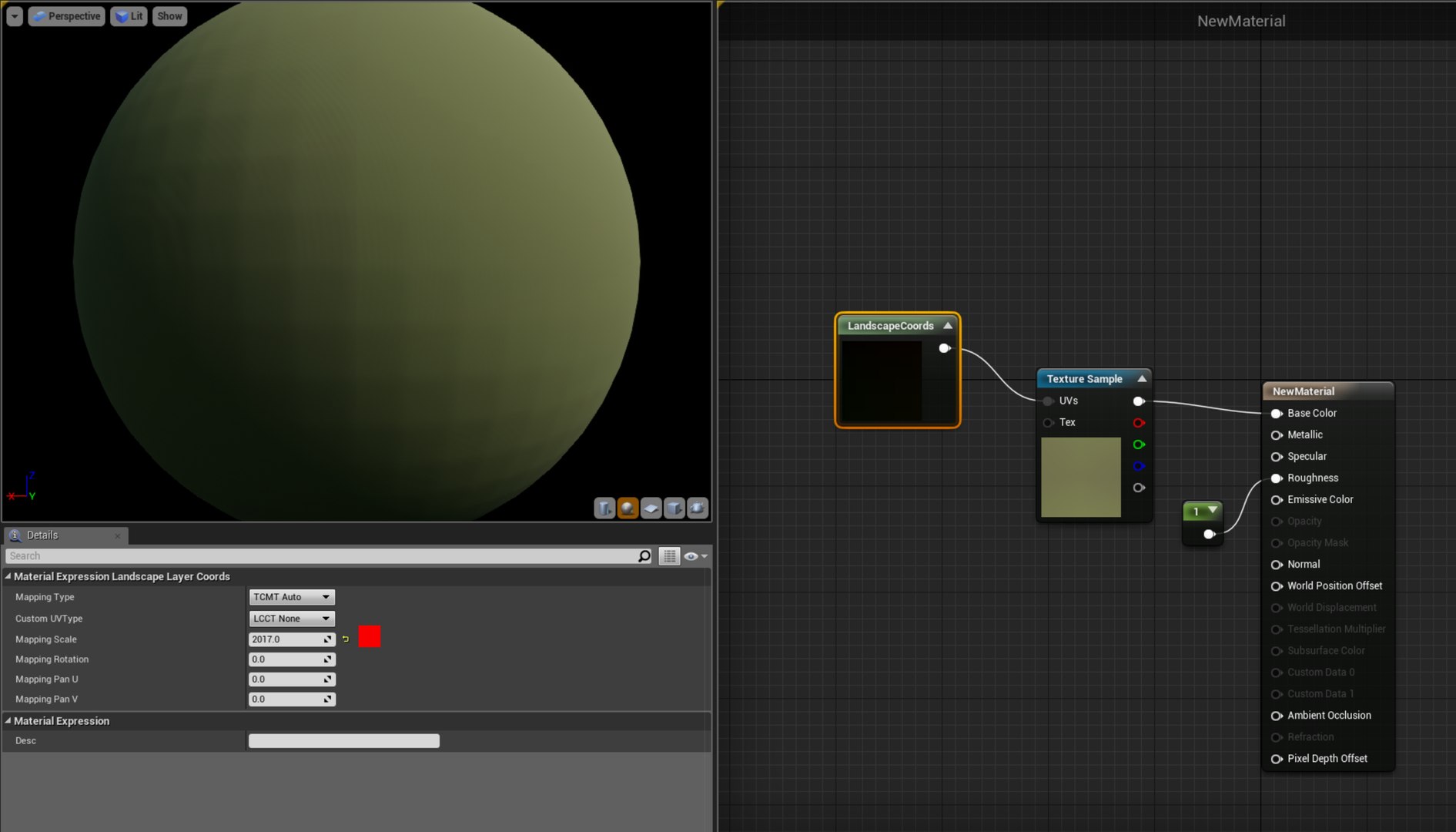Image resolution: width=1456 pixels, height=832 pixels.
Task: Click the Pixel Depth Offset input pin
Action: [1277, 758]
